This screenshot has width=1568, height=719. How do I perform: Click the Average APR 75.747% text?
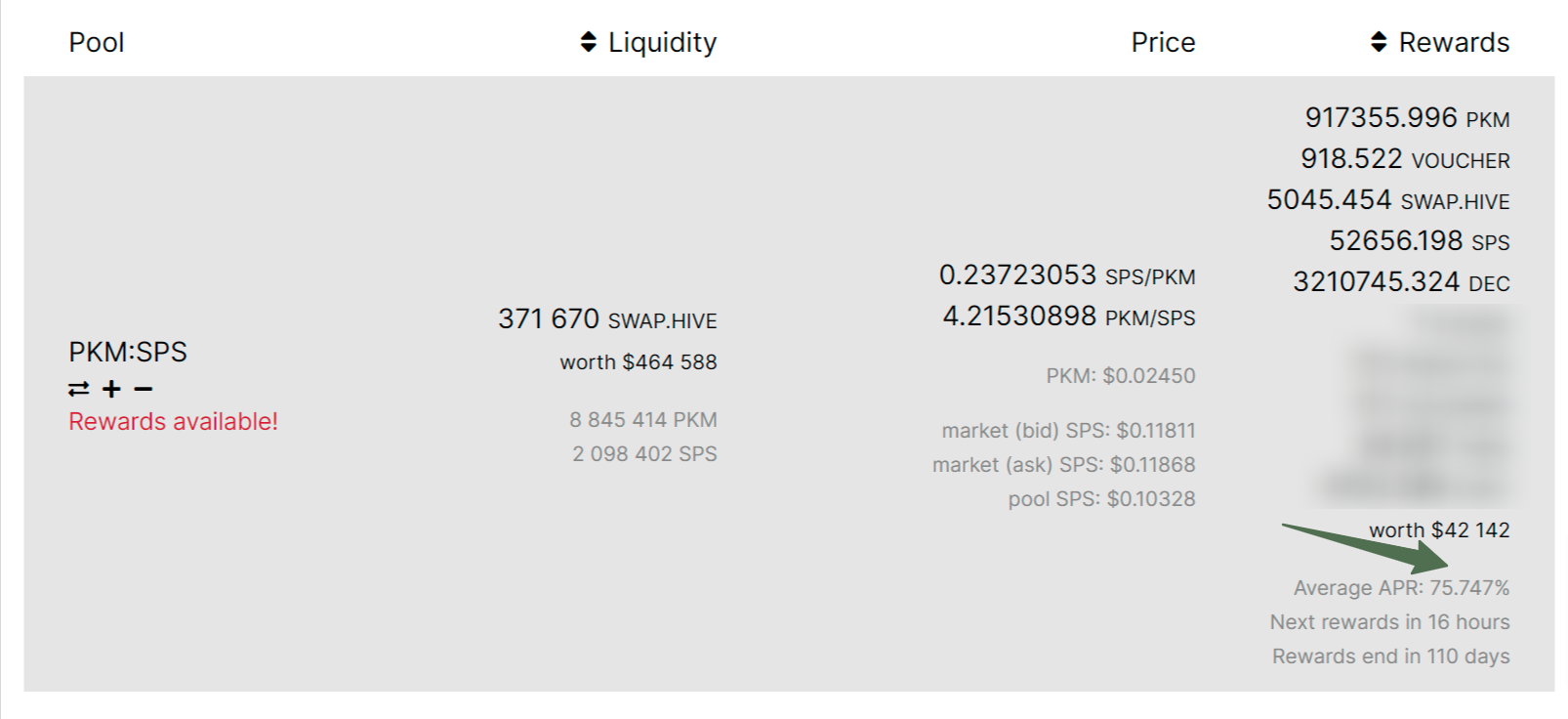click(x=1401, y=588)
